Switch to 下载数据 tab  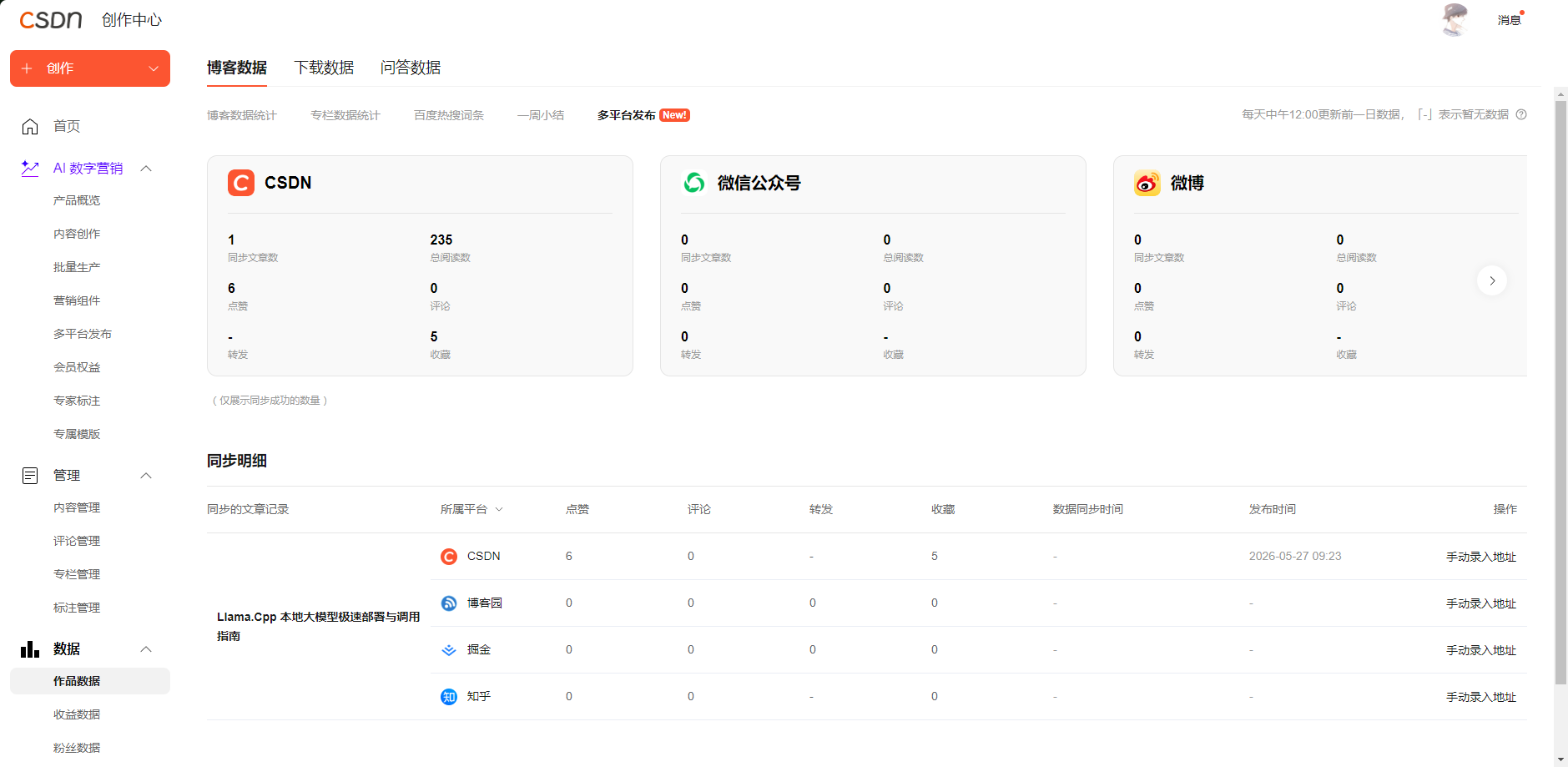tap(324, 68)
